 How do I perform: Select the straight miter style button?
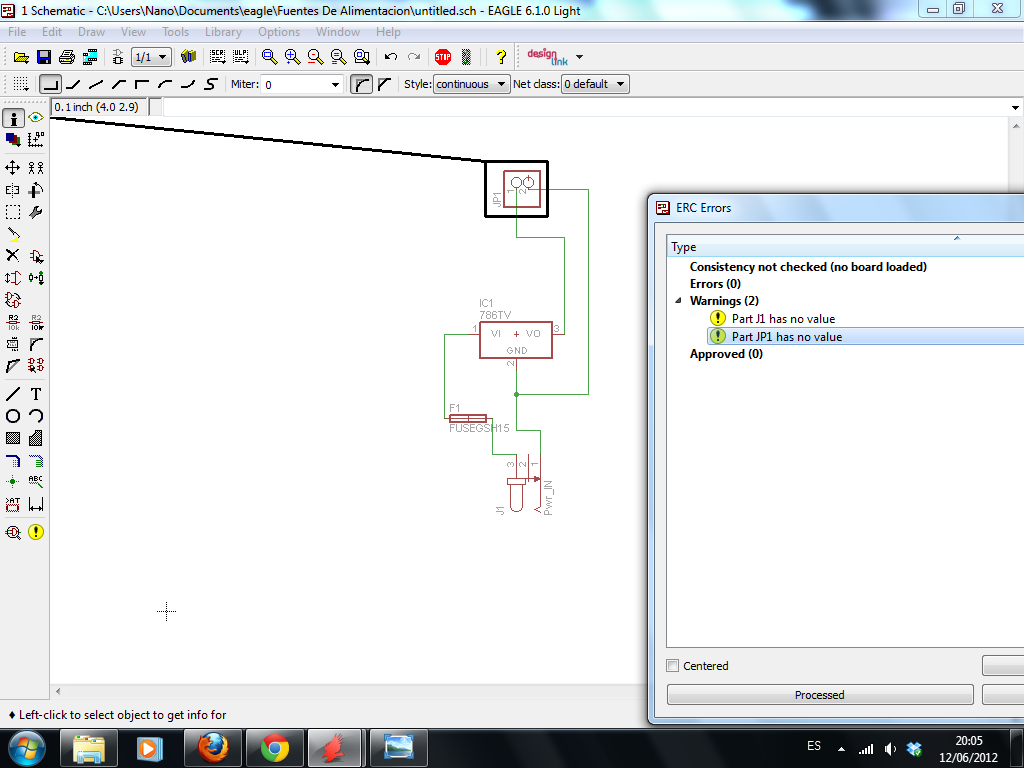[x=384, y=84]
